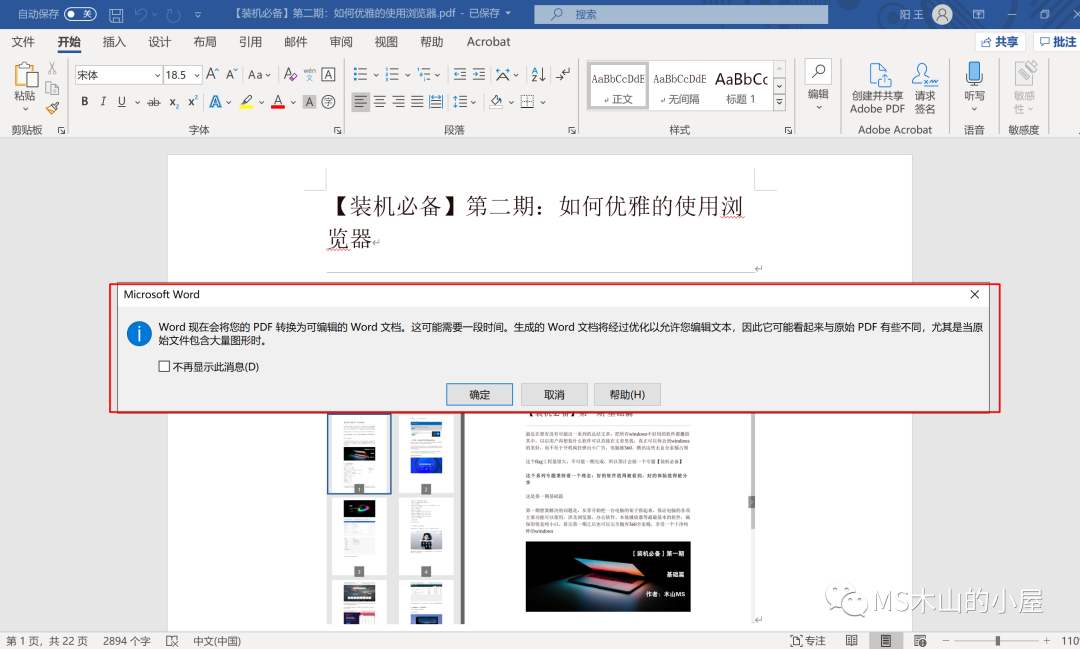
Task: Click the 确定 button in dialog
Action: [x=479, y=395]
